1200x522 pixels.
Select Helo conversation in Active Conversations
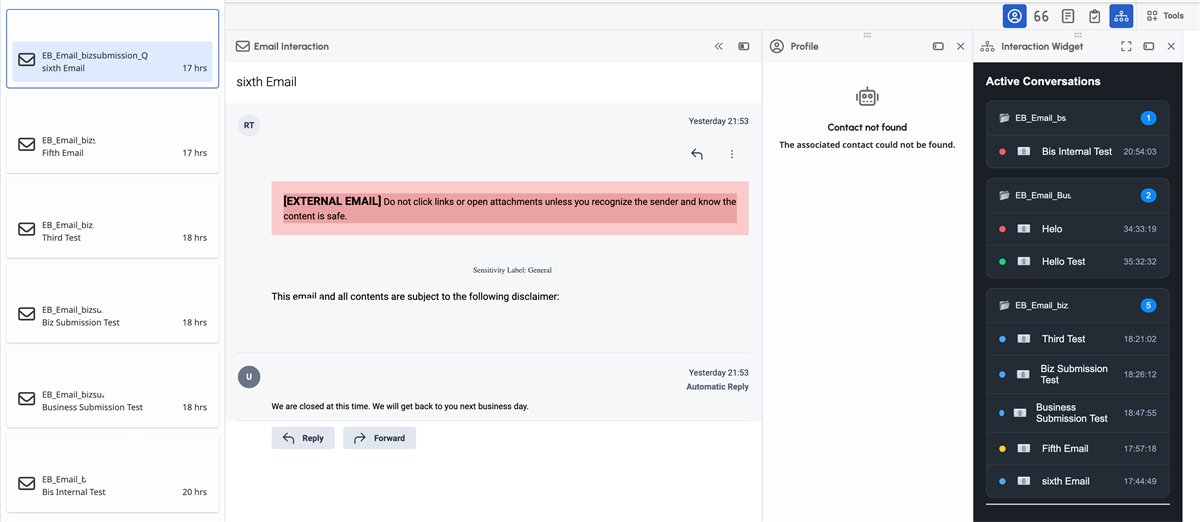pyautogui.click(x=1078, y=229)
